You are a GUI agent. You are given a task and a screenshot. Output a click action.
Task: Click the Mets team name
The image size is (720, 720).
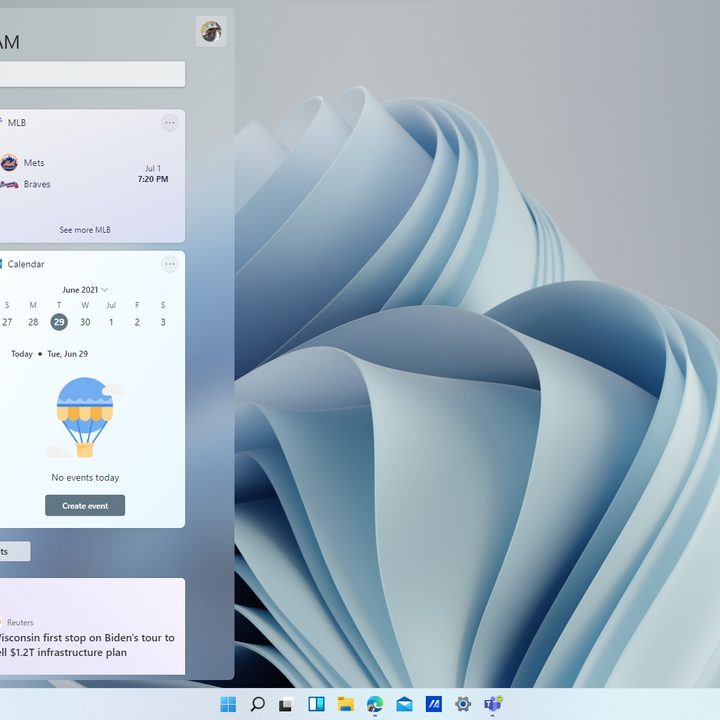tap(34, 163)
